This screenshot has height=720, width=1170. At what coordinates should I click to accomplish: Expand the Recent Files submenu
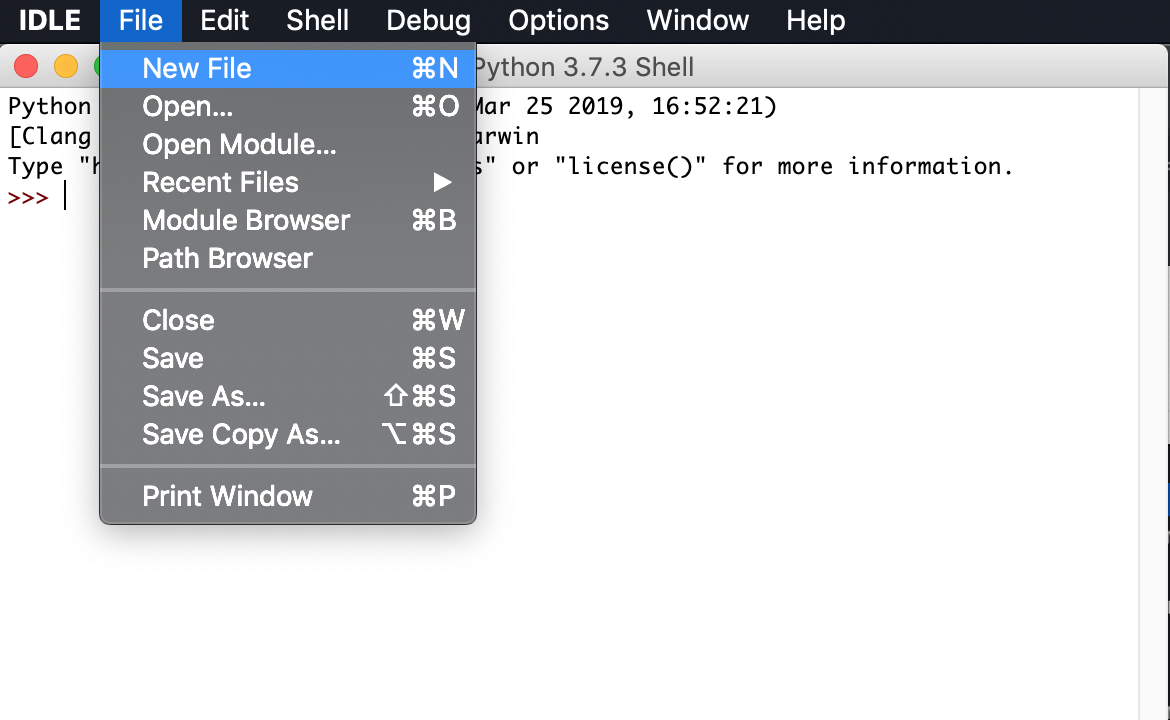[x=288, y=183]
